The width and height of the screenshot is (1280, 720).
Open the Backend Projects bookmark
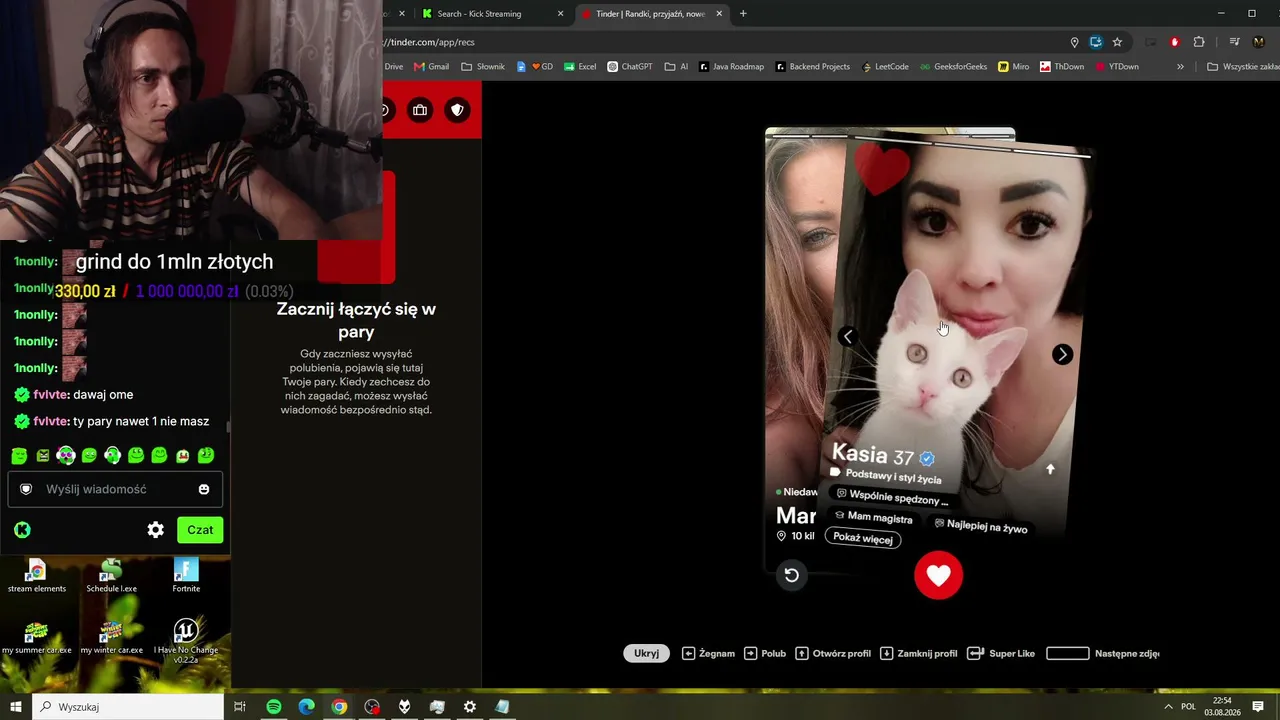click(x=812, y=67)
